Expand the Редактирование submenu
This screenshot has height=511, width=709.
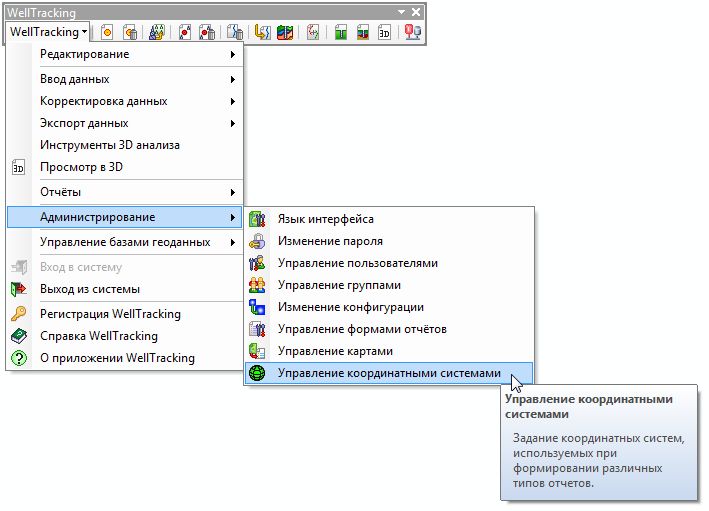[125, 54]
